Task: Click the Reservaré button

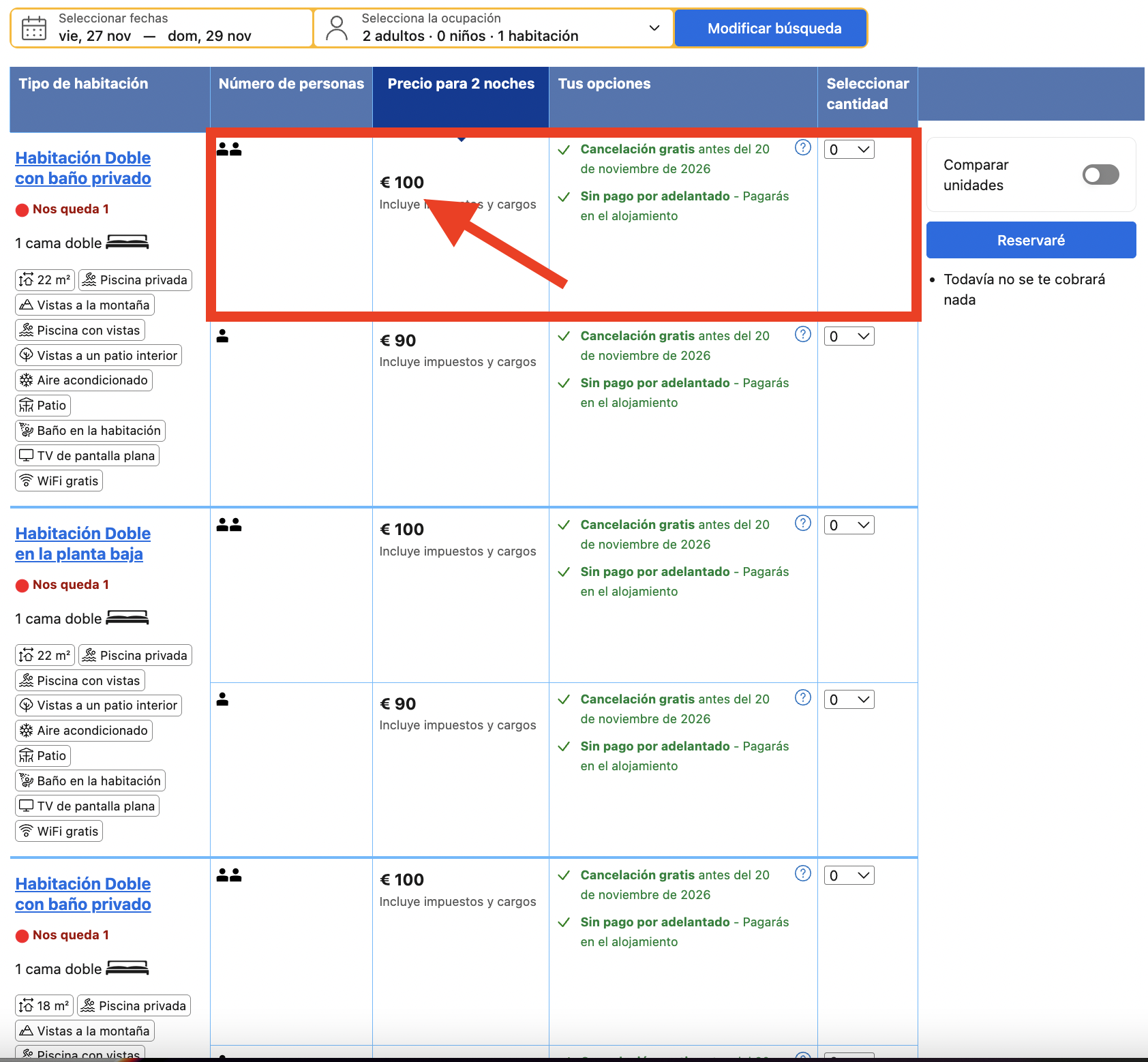Action: point(1031,240)
